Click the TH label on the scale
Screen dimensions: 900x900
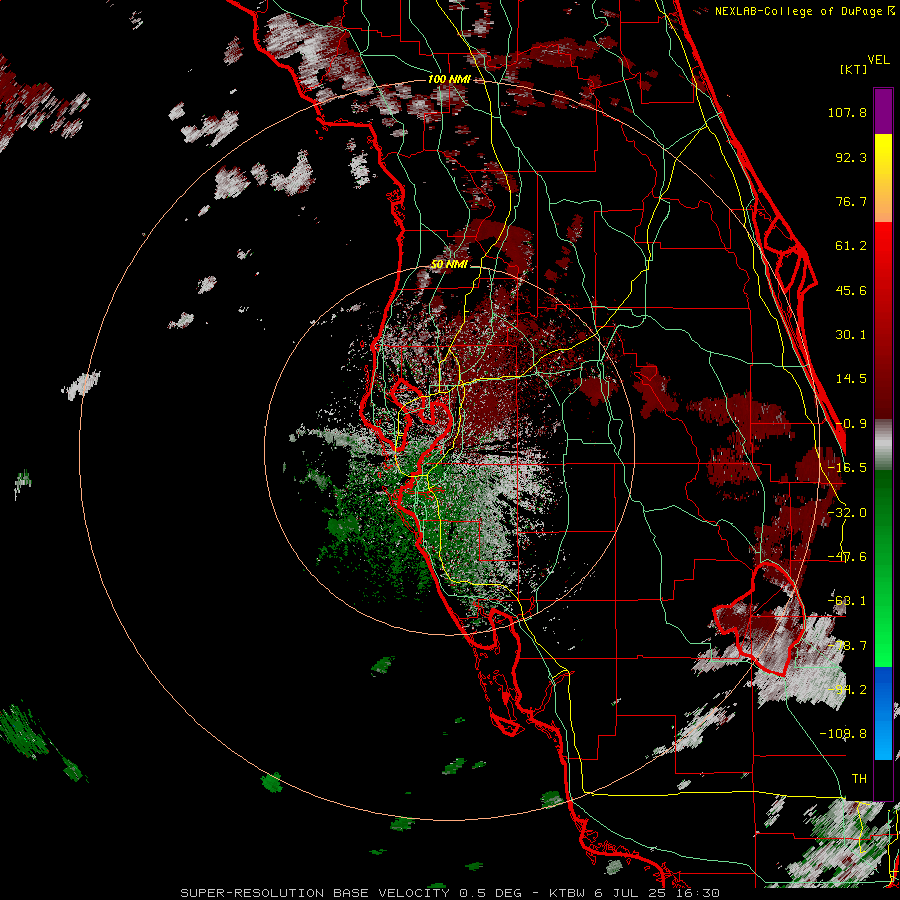pos(859,779)
